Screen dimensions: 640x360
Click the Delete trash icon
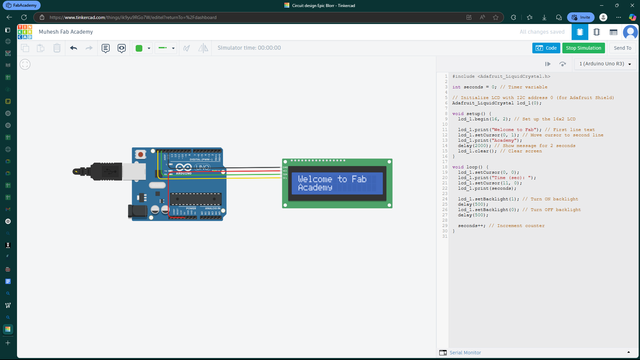tap(57, 48)
